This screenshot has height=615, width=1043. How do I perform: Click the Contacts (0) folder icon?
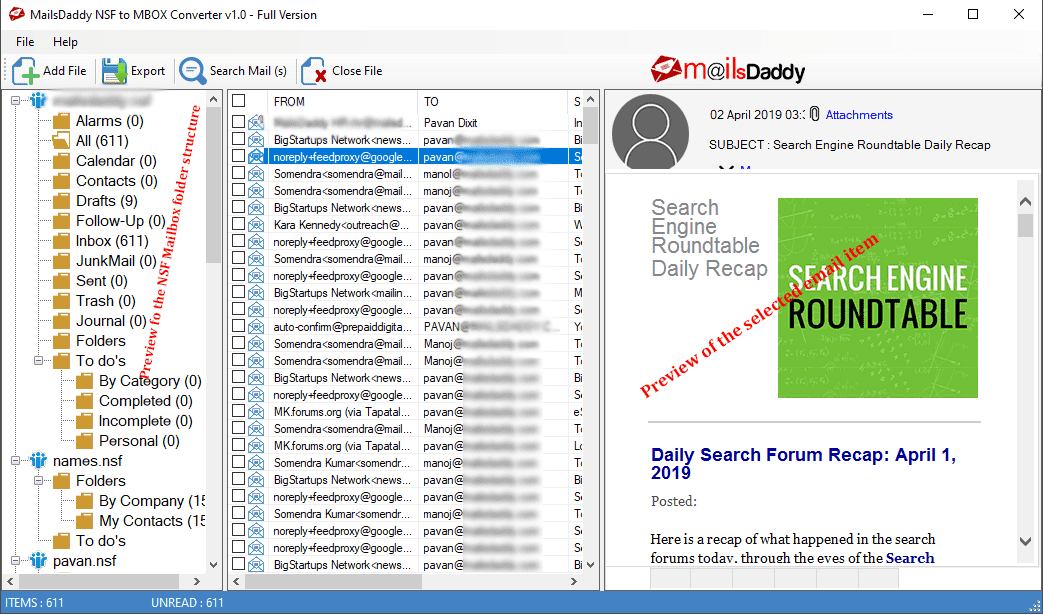61,181
